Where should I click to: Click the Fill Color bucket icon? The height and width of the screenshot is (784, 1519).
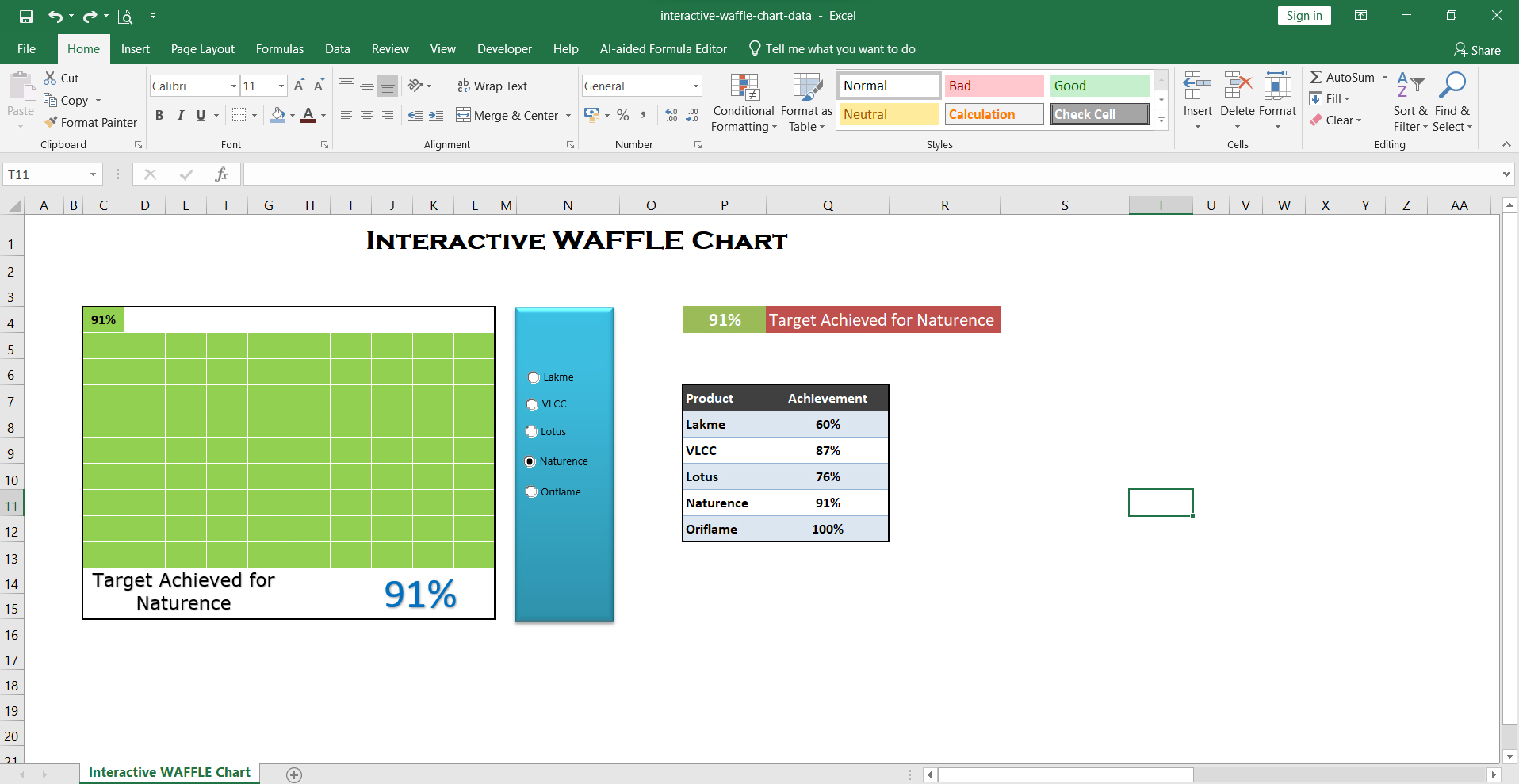click(x=277, y=116)
